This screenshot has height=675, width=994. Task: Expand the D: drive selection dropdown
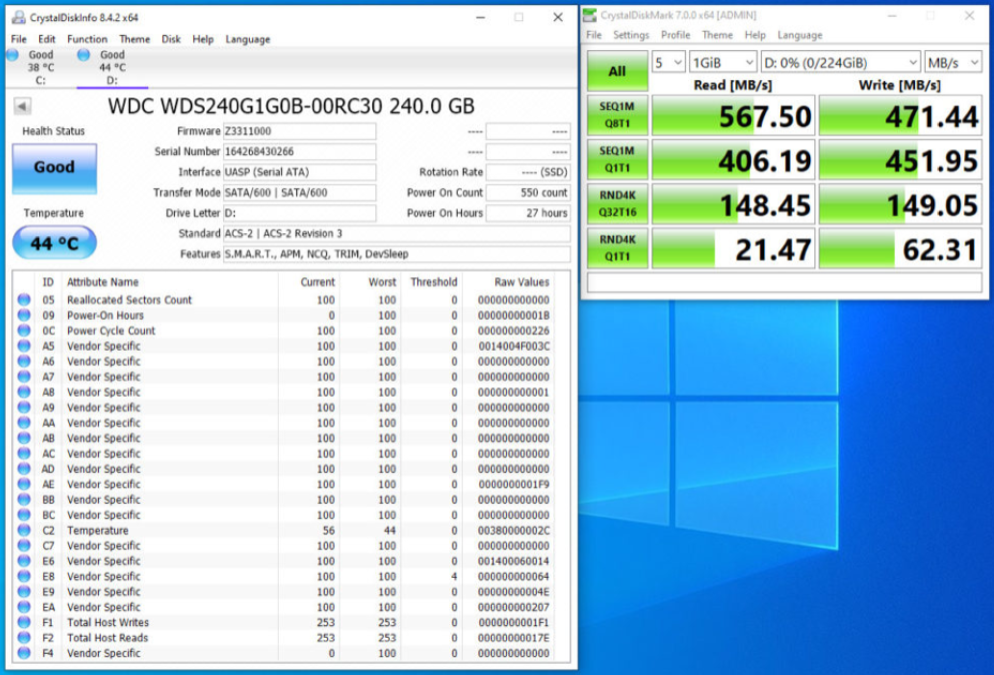tap(840, 62)
